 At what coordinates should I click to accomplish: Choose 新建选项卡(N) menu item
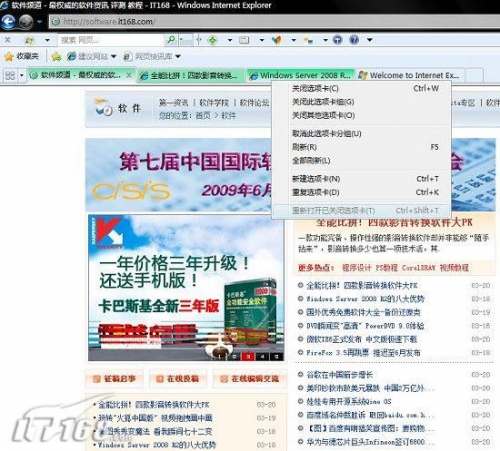(362, 179)
